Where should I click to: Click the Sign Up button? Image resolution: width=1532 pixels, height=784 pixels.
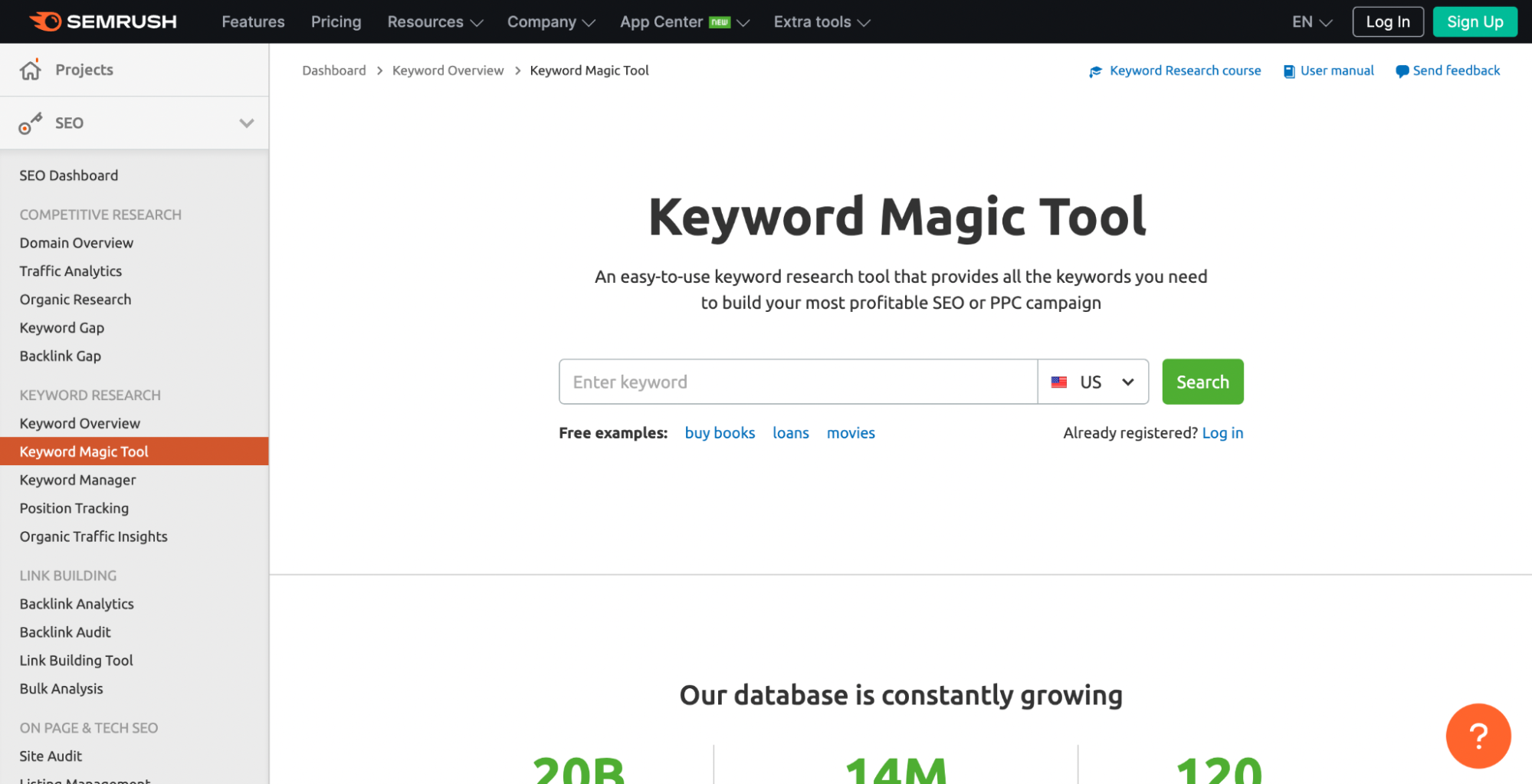click(1474, 21)
